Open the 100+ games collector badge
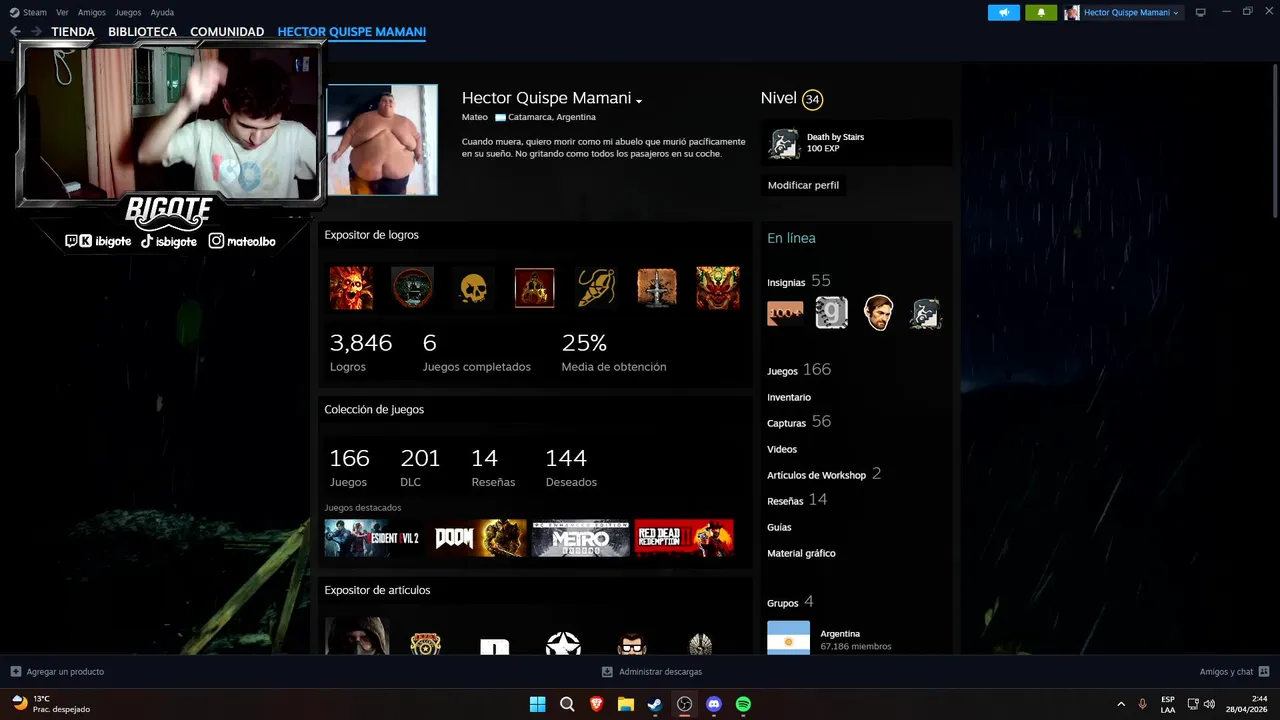 click(x=785, y=313)
